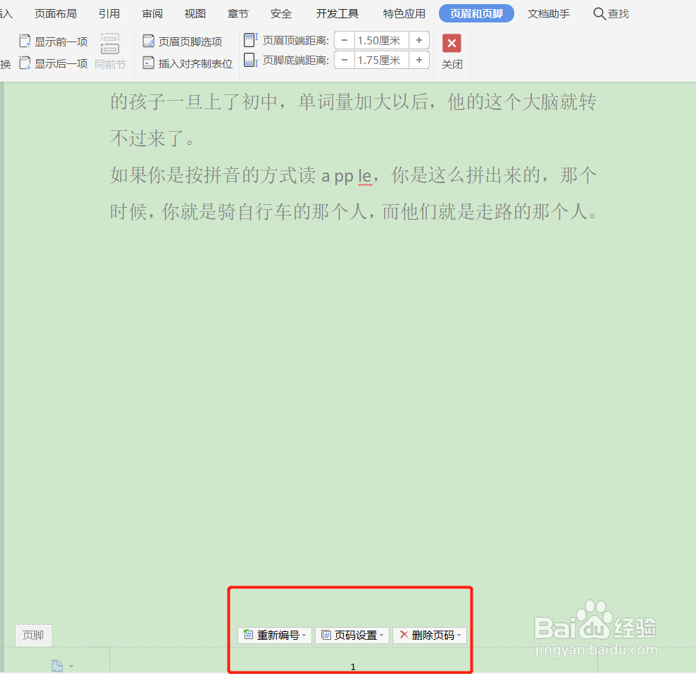Click 插入对齐制表位 icon
696x674 pixels.
(148, 63)
